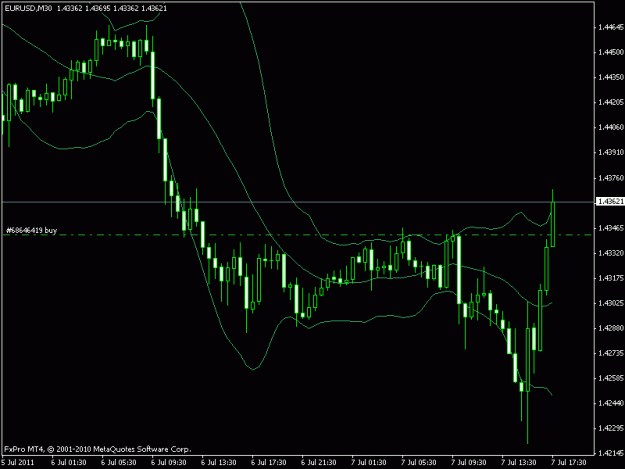This screenshot has width=625, height=469.
Task: Click the 7 Jul 09:30 time label
Action: [x=469, y=463]
